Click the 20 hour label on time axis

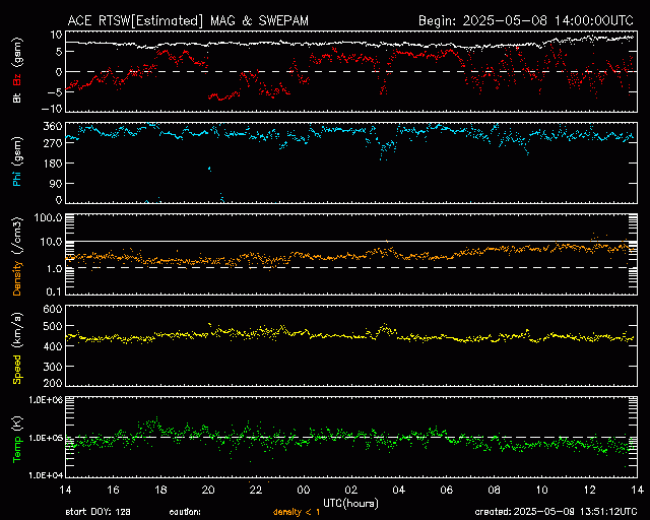tap(208, 490)
